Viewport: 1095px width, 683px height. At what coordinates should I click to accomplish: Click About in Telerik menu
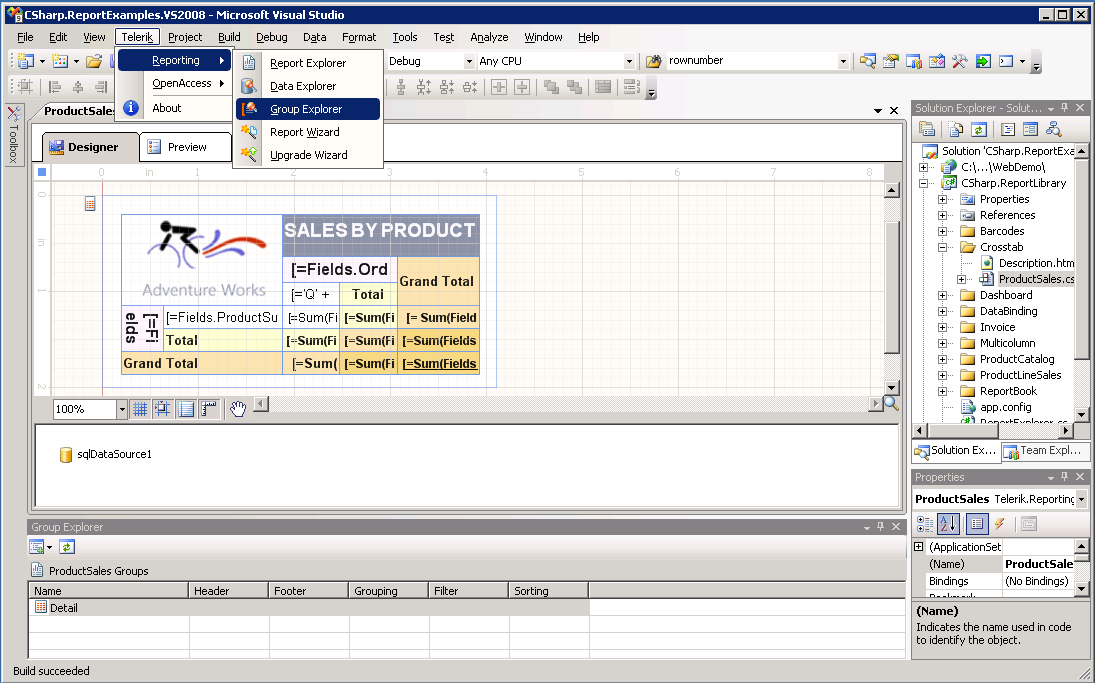175,108
